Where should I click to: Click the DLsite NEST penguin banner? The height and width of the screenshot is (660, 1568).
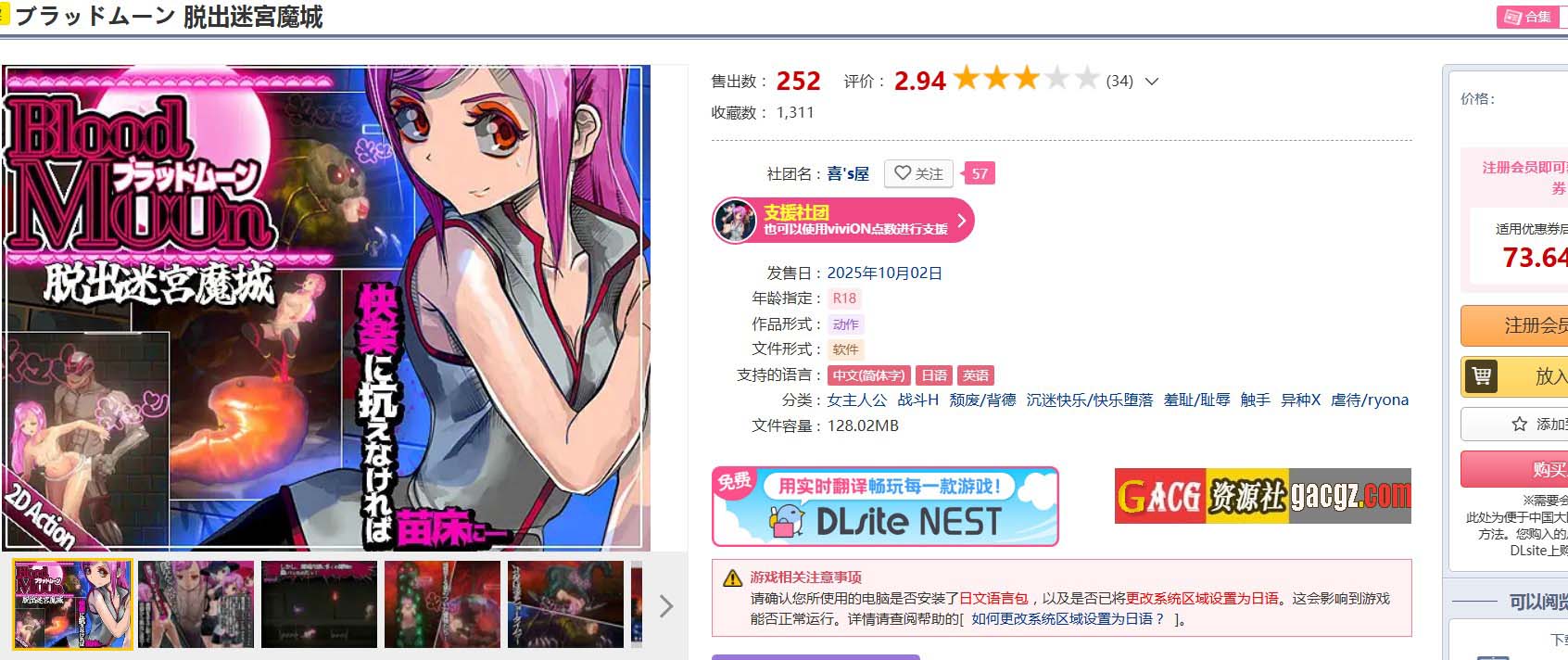(x=885, y=506)
